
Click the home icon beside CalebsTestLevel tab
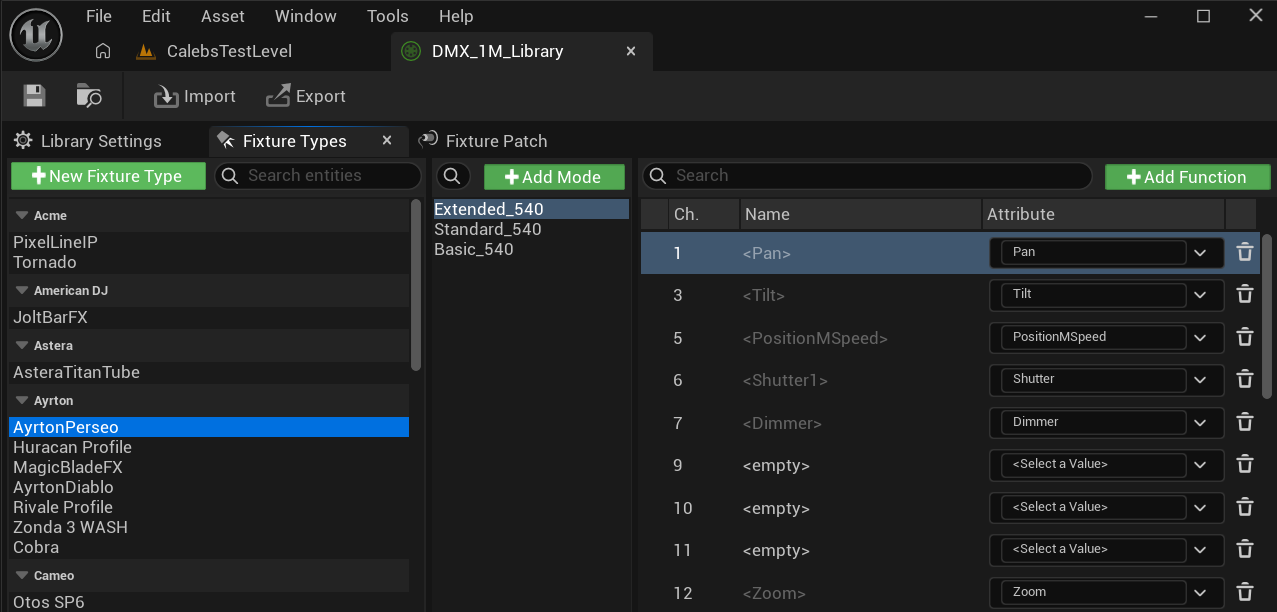102,51
